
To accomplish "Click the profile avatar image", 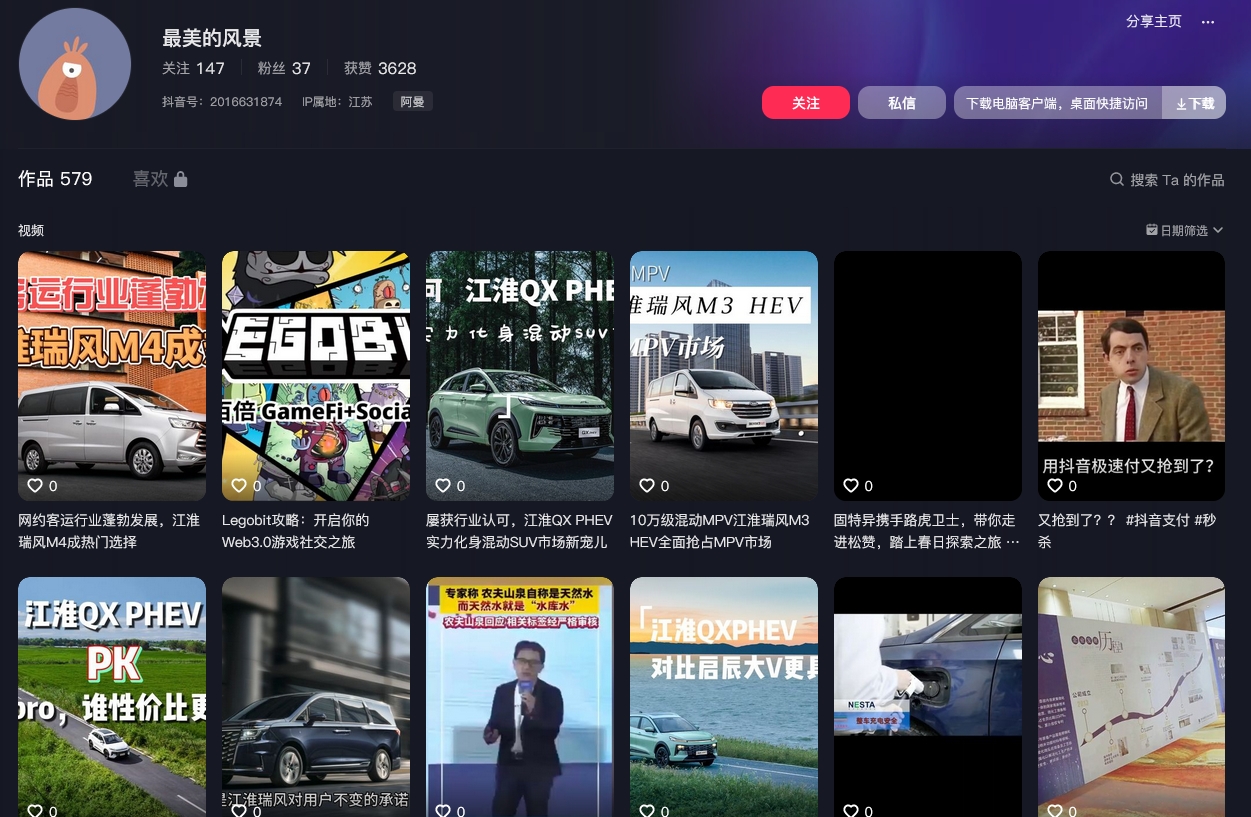I will tap(75, 65).
